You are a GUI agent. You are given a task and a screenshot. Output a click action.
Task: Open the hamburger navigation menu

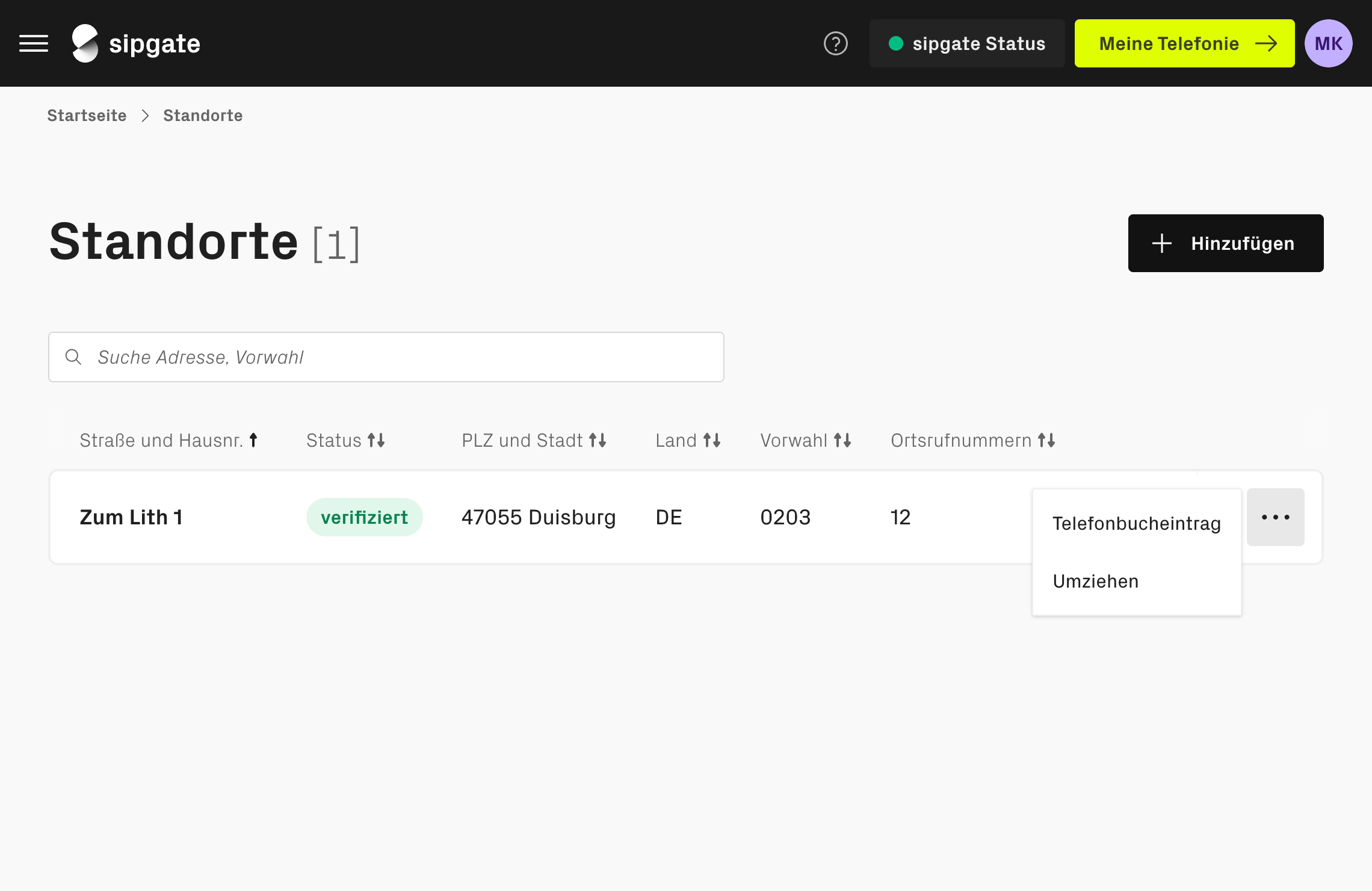pos(34,43)
